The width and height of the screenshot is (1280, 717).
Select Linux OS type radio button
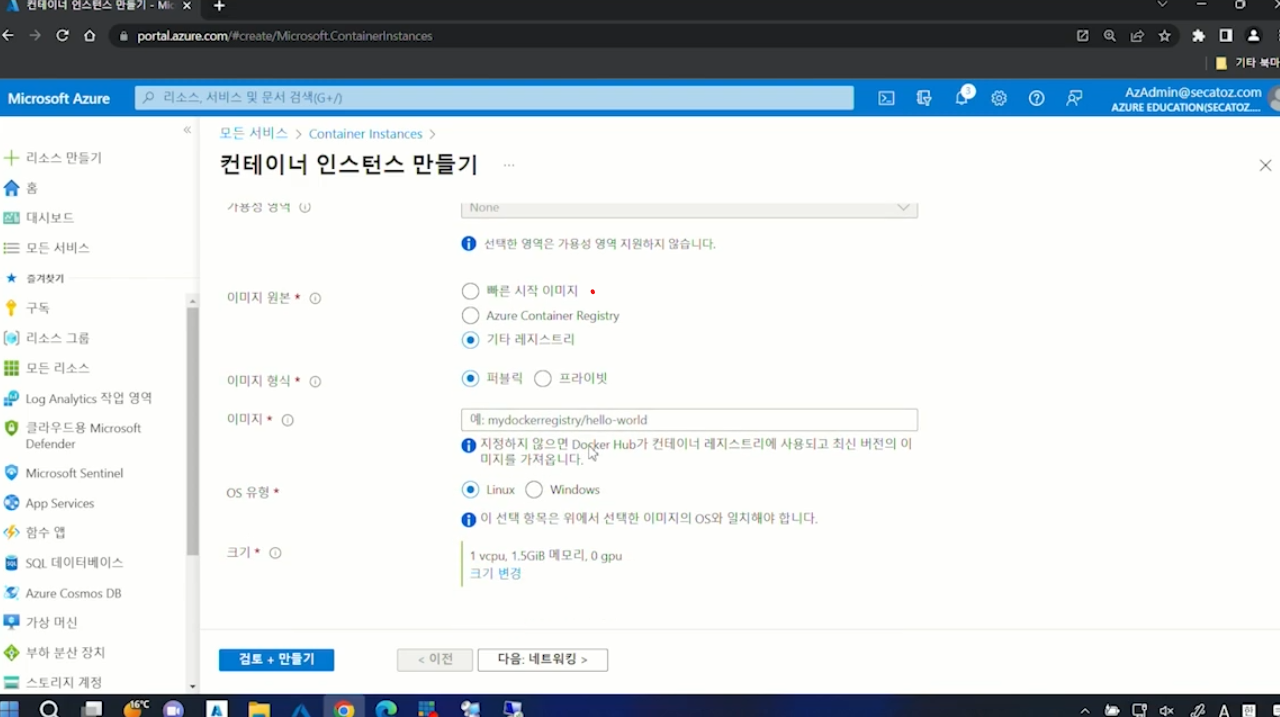click(x=471, y=490)
